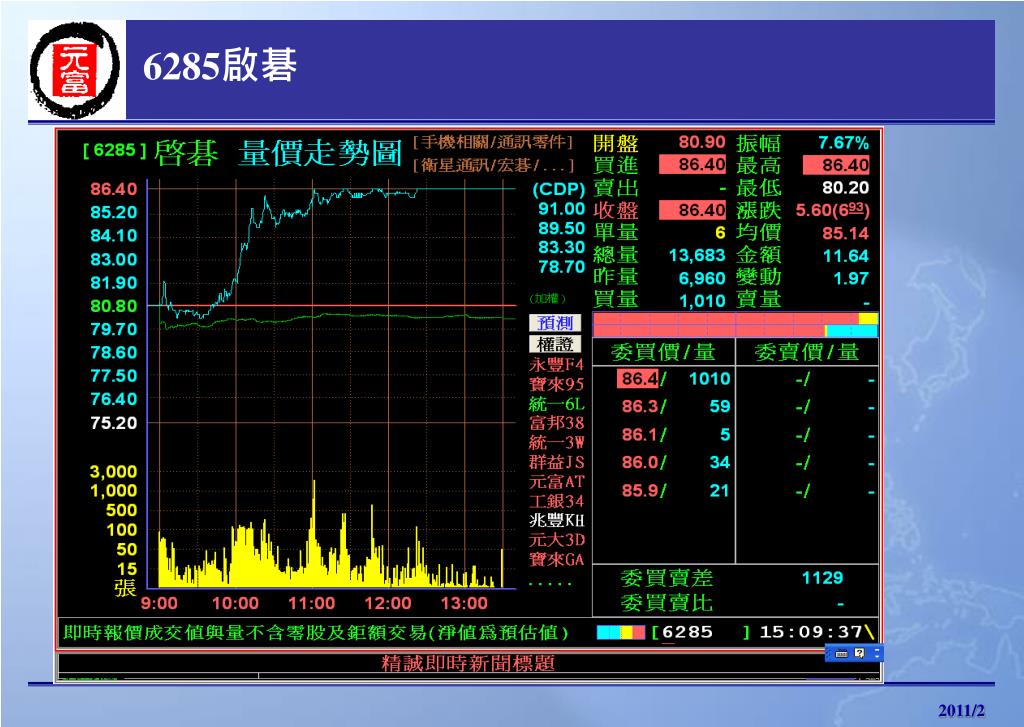This screenshot has width=1024, height=727.
Task: Select warrant 群益JS in the list
Action: [x=556, y=462]
